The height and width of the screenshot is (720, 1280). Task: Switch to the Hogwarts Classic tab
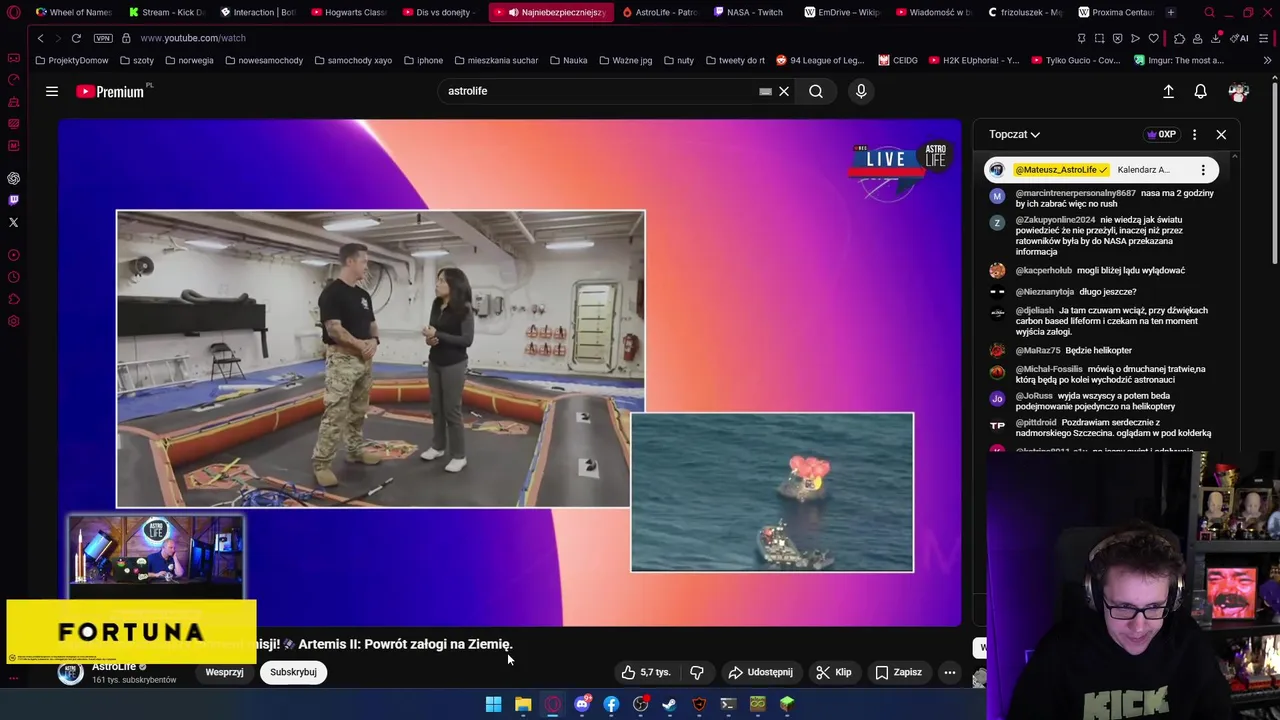coord(349,12)
